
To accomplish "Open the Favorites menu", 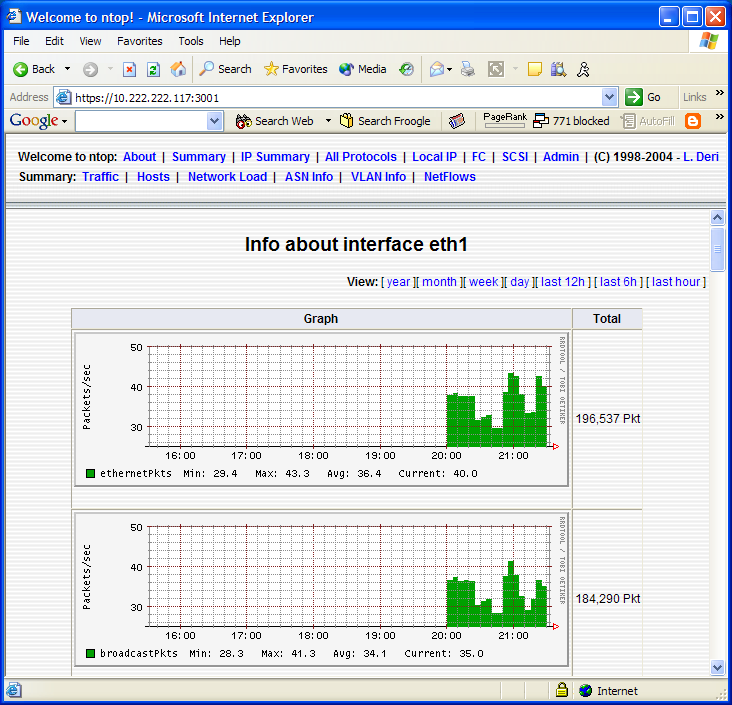I will (x=139, y=41).
